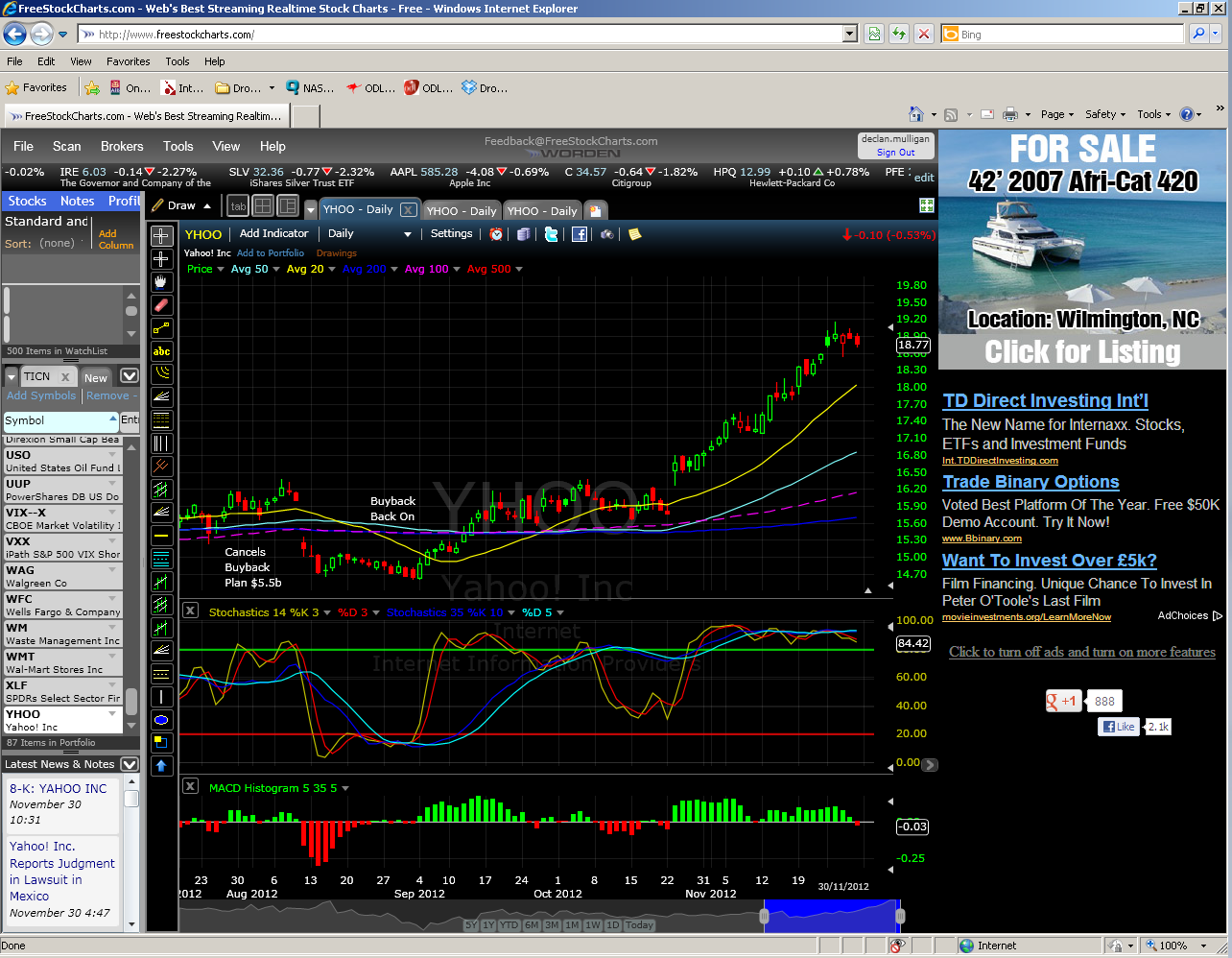
Task: Click the tab layout icon
Action: point(238,205)
